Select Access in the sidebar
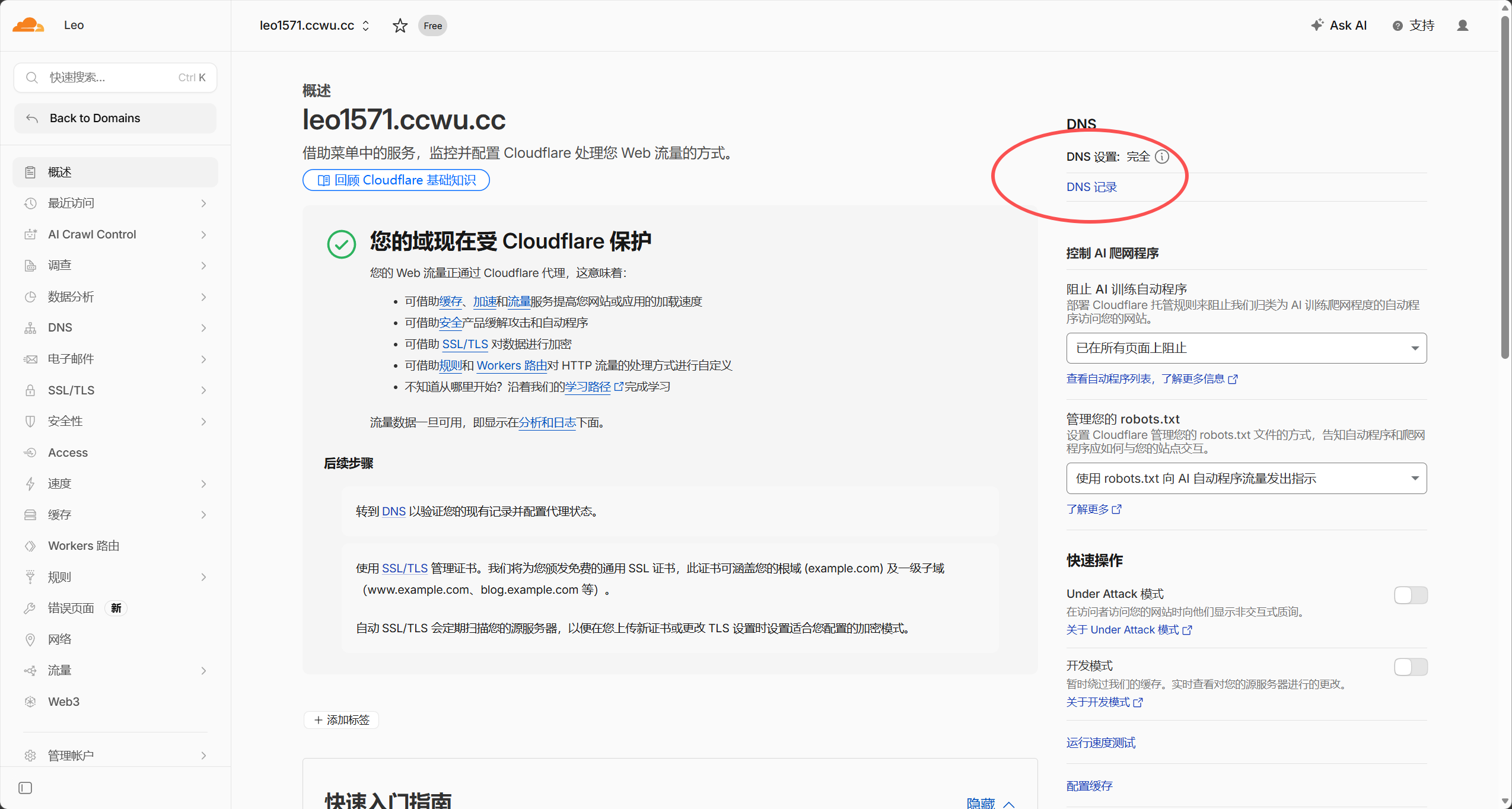The height and width of the screenshot is (809, 1512). tap(115, 453)
